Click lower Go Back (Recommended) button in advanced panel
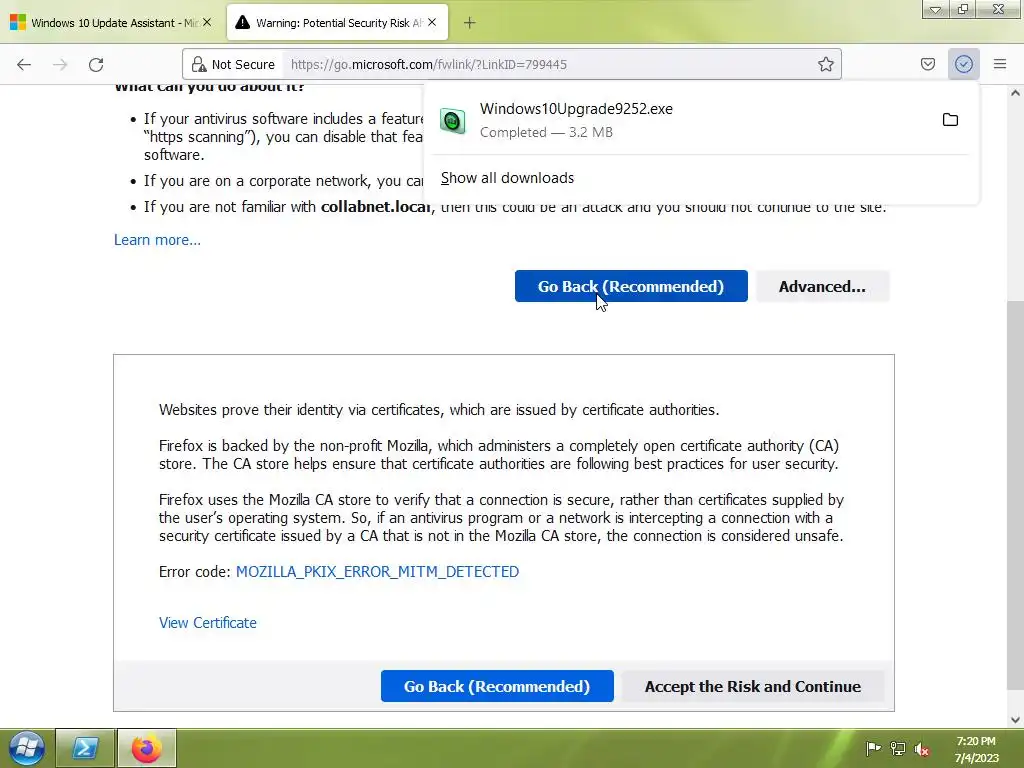 (x=497, y=686)
